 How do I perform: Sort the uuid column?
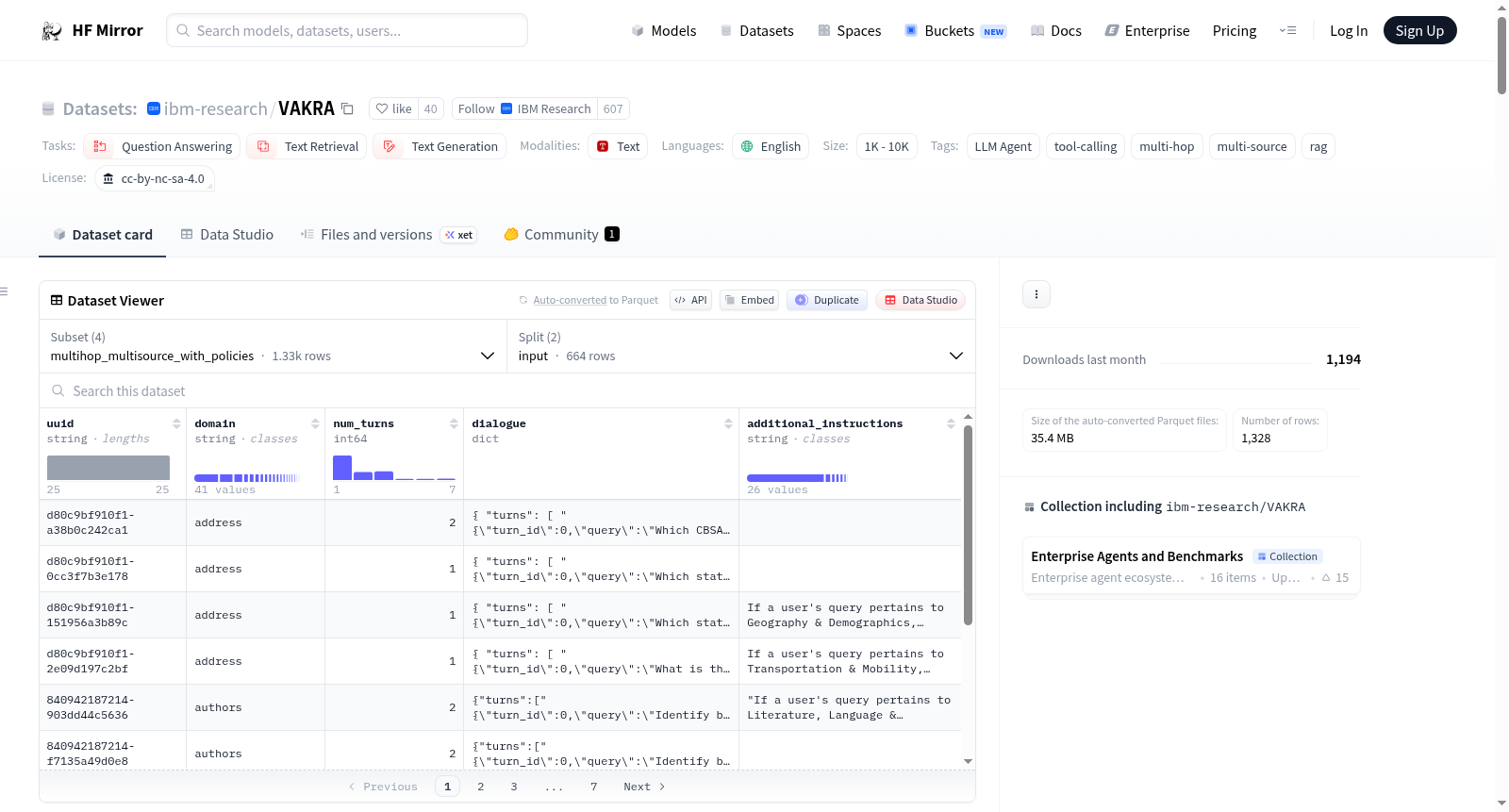point(176,423)
